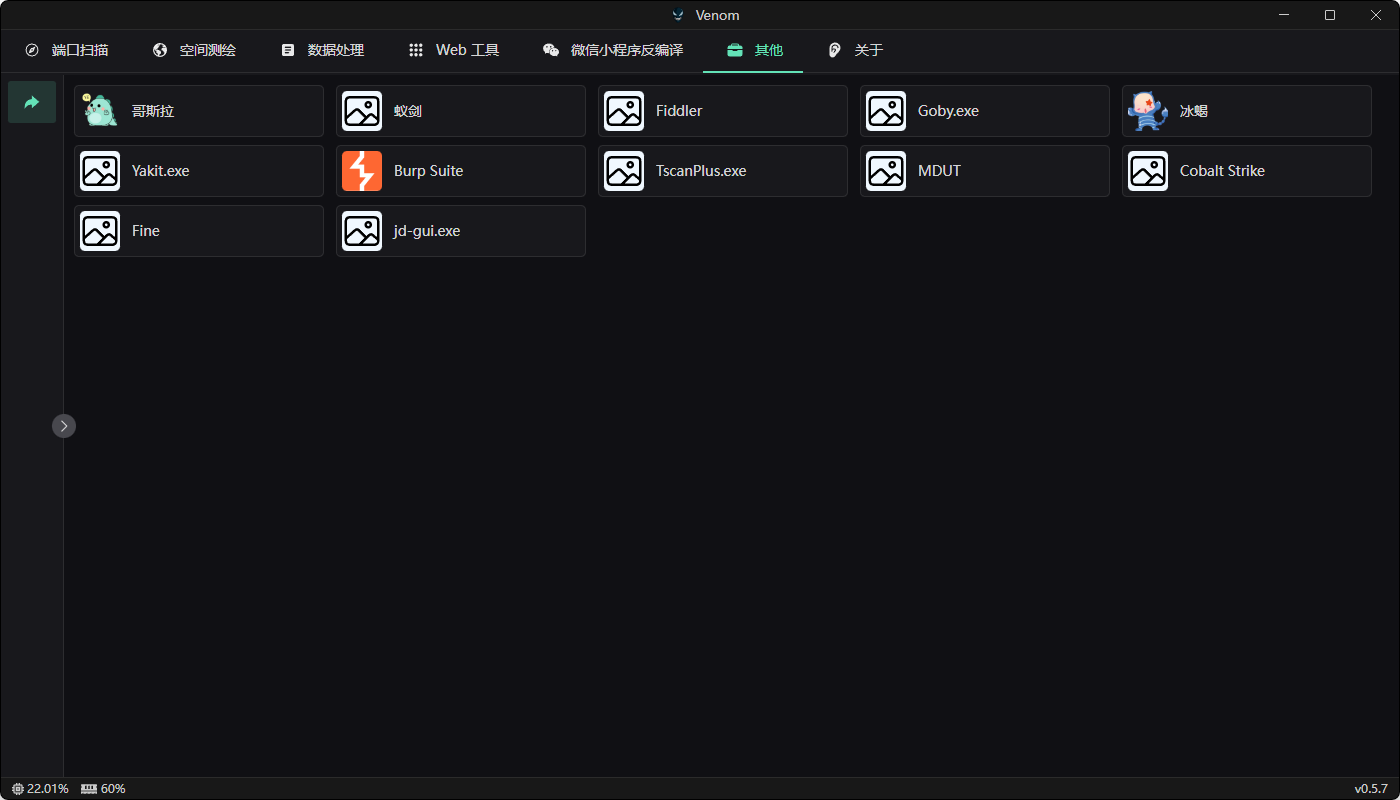
Task: Launch 哥斯拉 via its green dinosaur icon
Action: 100,111
